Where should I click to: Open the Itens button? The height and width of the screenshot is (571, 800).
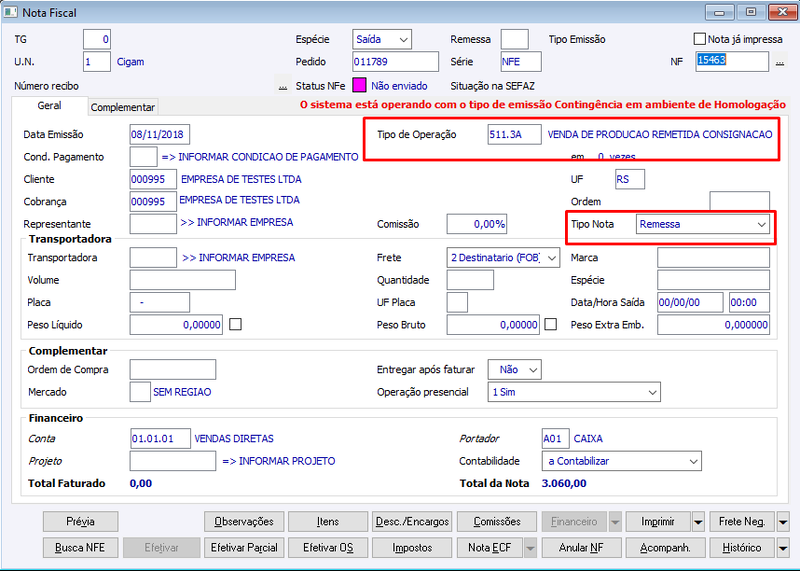click(x=328, y=522)
